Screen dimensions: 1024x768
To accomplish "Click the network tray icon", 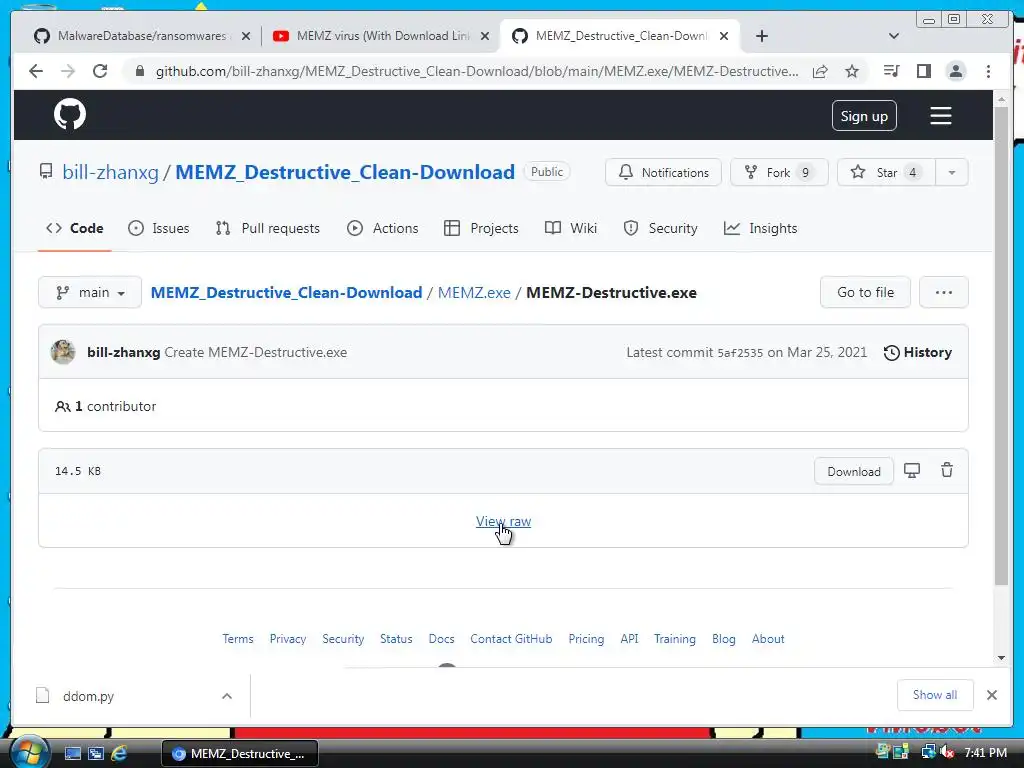I will pos(928,753).
